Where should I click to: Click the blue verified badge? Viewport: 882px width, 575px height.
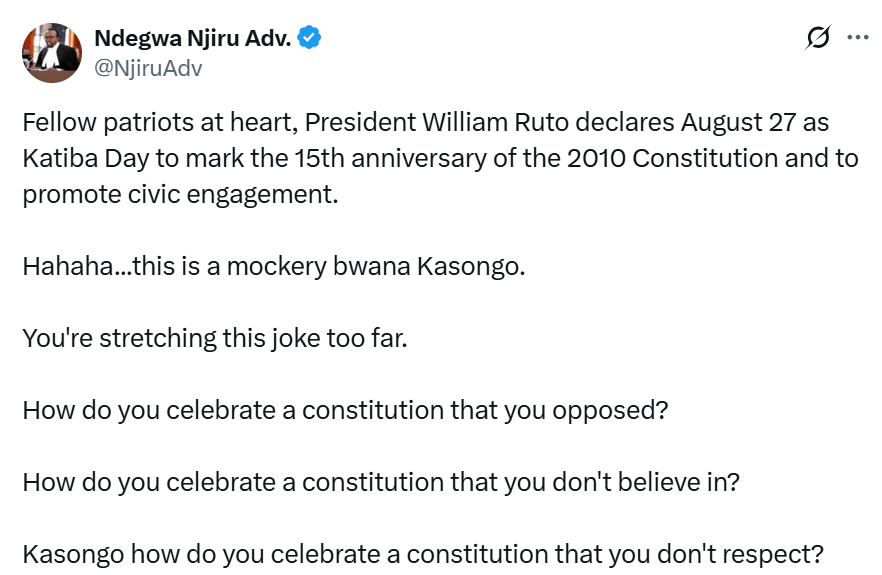point(310,39)
